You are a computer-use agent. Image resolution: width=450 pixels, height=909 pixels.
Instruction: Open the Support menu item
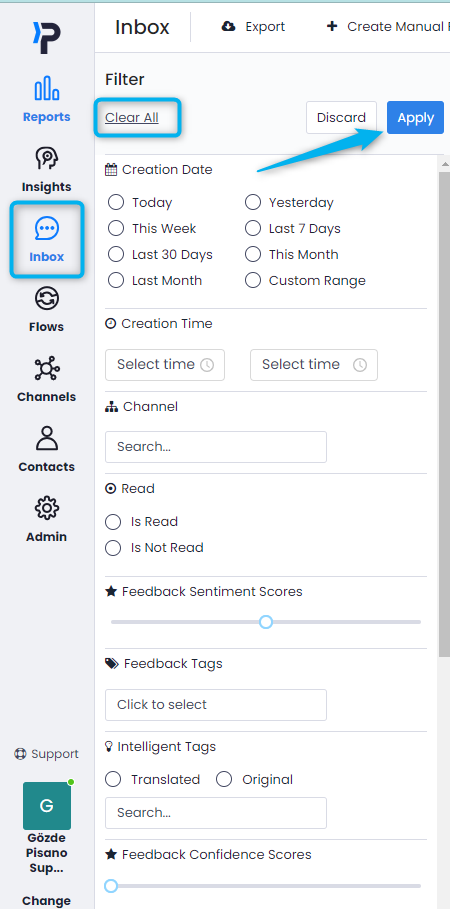coord(46,754)
